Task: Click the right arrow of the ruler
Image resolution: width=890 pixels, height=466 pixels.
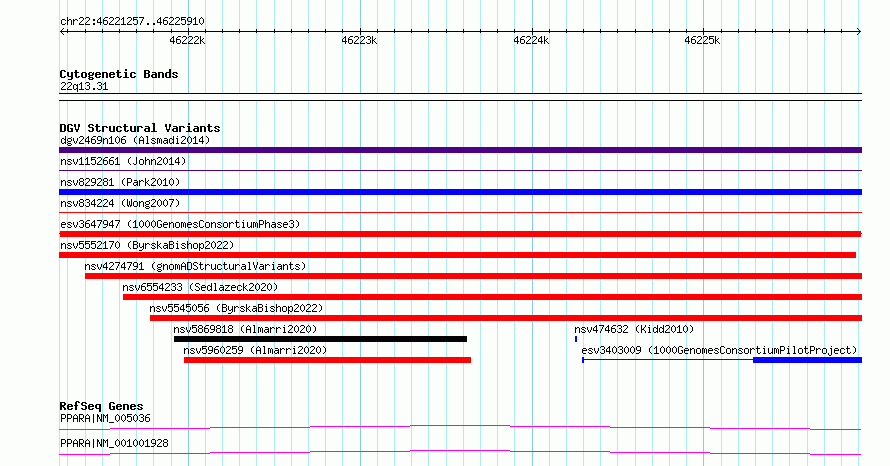Action: [x=859, y=32]
